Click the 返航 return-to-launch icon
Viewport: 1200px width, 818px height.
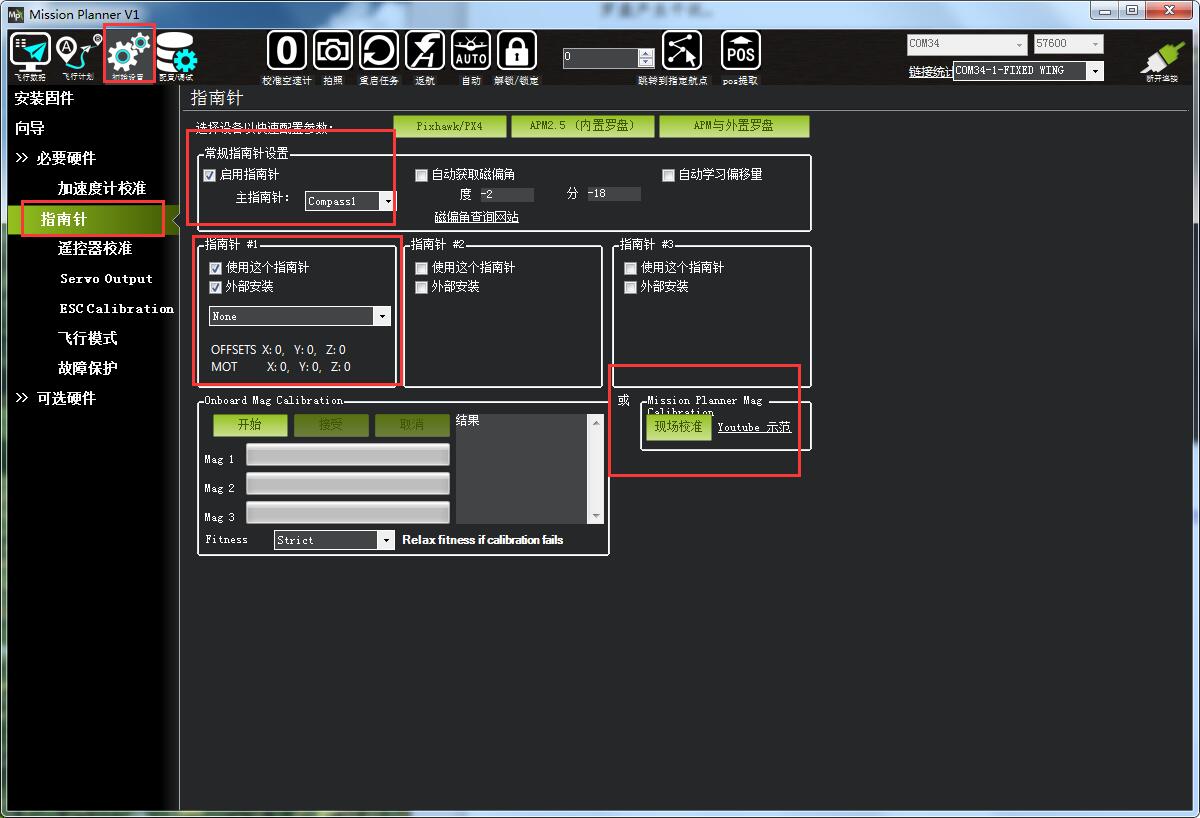[x=425, y=49]
